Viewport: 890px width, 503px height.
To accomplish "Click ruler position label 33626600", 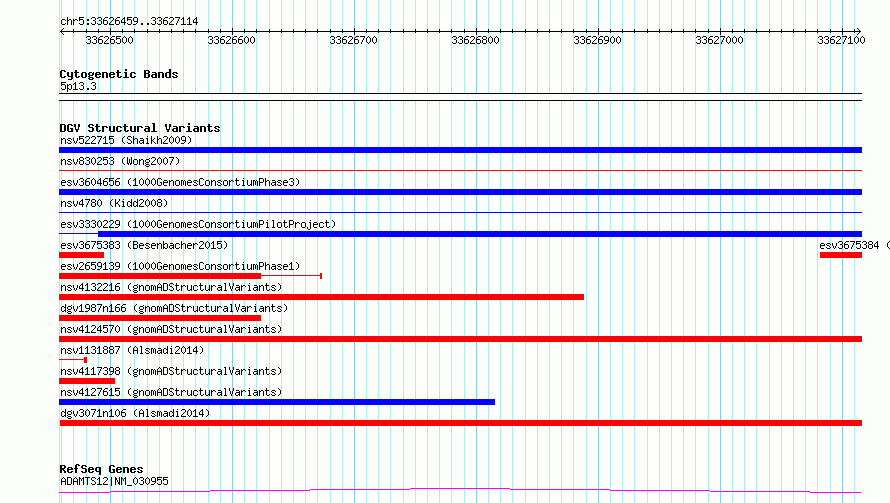I will point(232,40).
